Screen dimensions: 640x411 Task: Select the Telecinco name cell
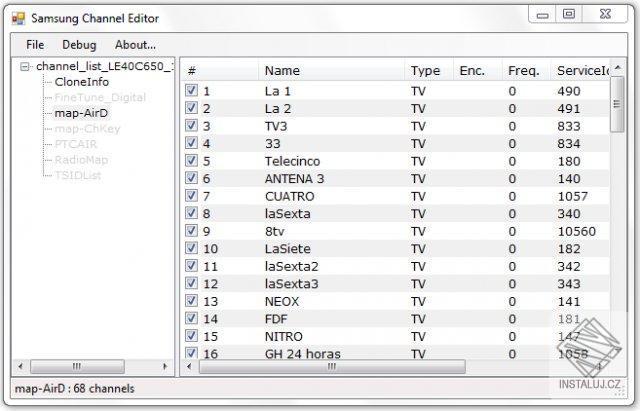pos(292,161)
